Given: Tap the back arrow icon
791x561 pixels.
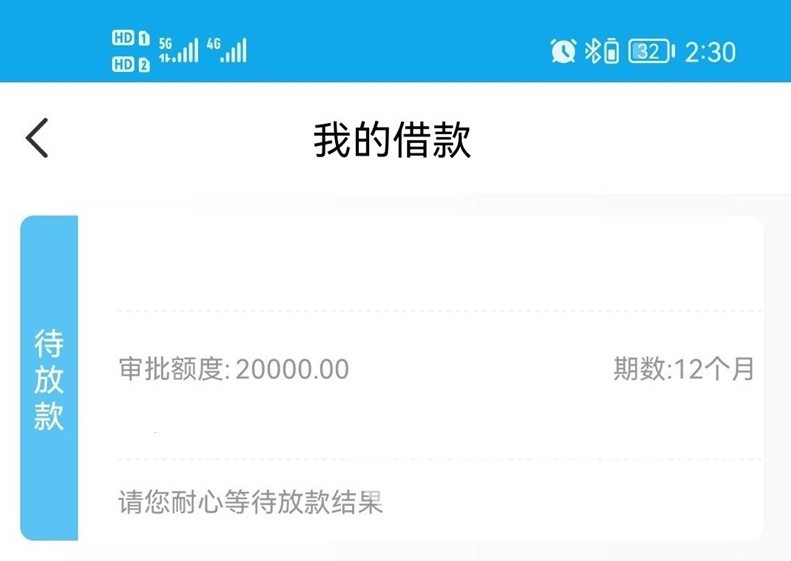Looking at the screenshot, I should tap(37, 138).
